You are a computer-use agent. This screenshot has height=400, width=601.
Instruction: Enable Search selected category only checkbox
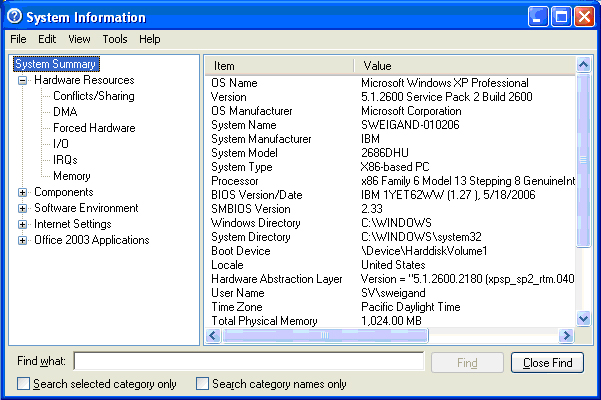(x=23, y=384)
